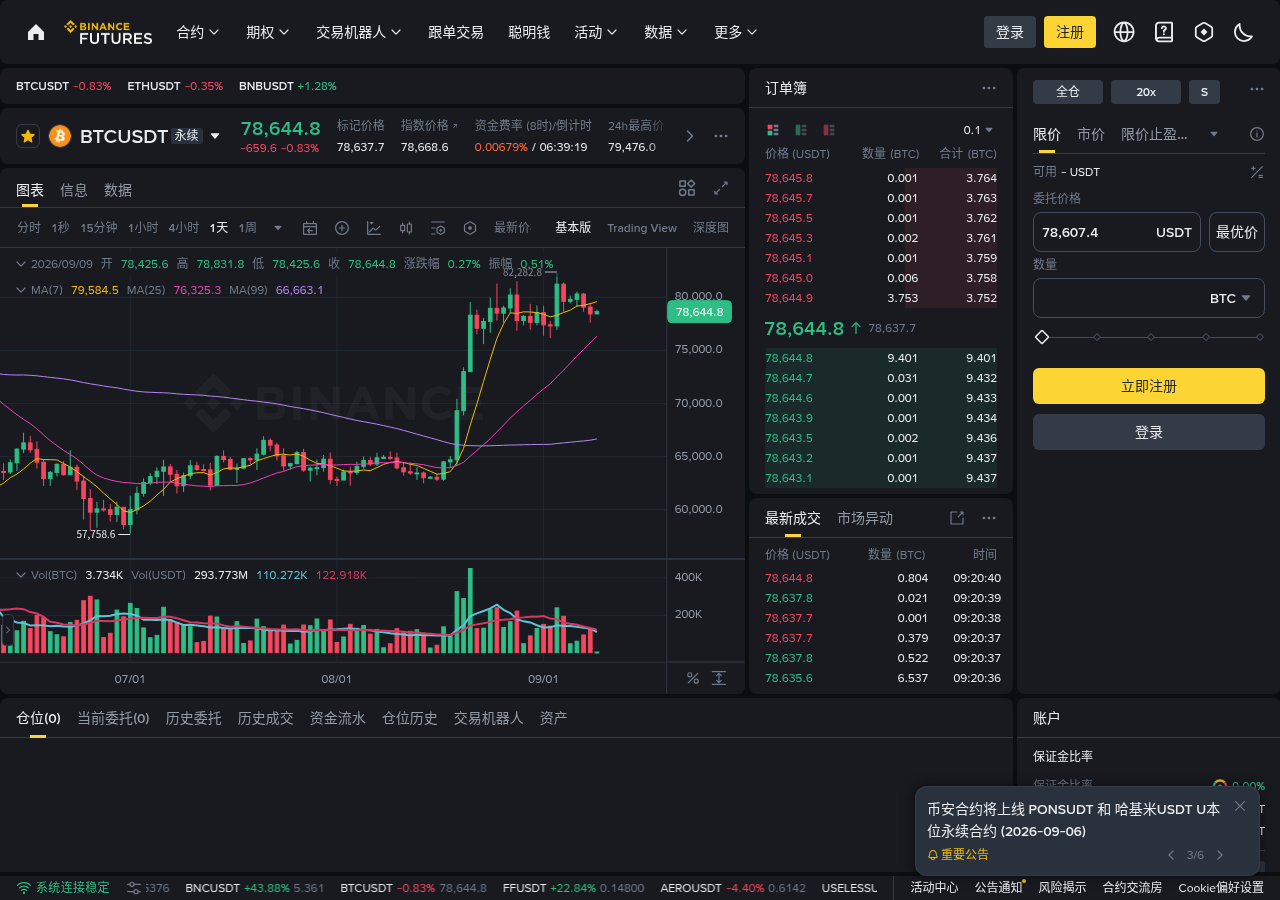The height and width of the screenshot is (900, 1280).
Task: Click the hexagon chart settings icon
Action: pos(470,228)
